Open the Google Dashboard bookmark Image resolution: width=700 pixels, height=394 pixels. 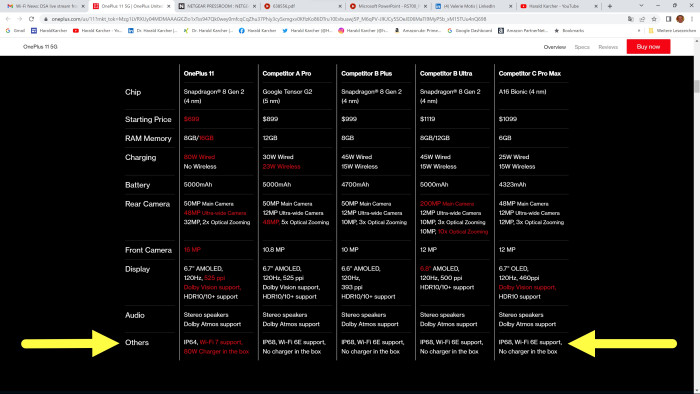coord(470,30)
